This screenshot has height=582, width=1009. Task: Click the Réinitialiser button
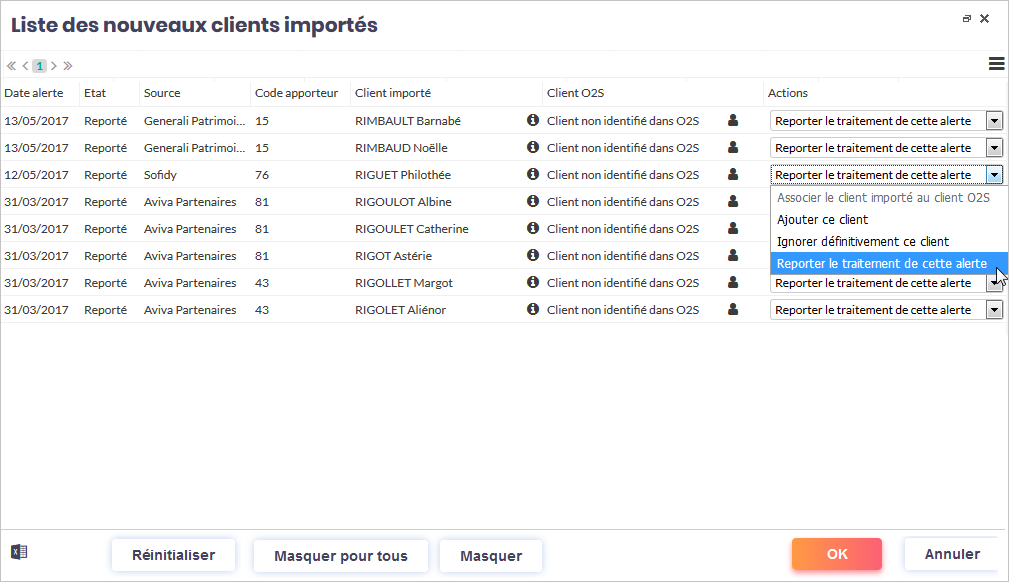point(173,555)
